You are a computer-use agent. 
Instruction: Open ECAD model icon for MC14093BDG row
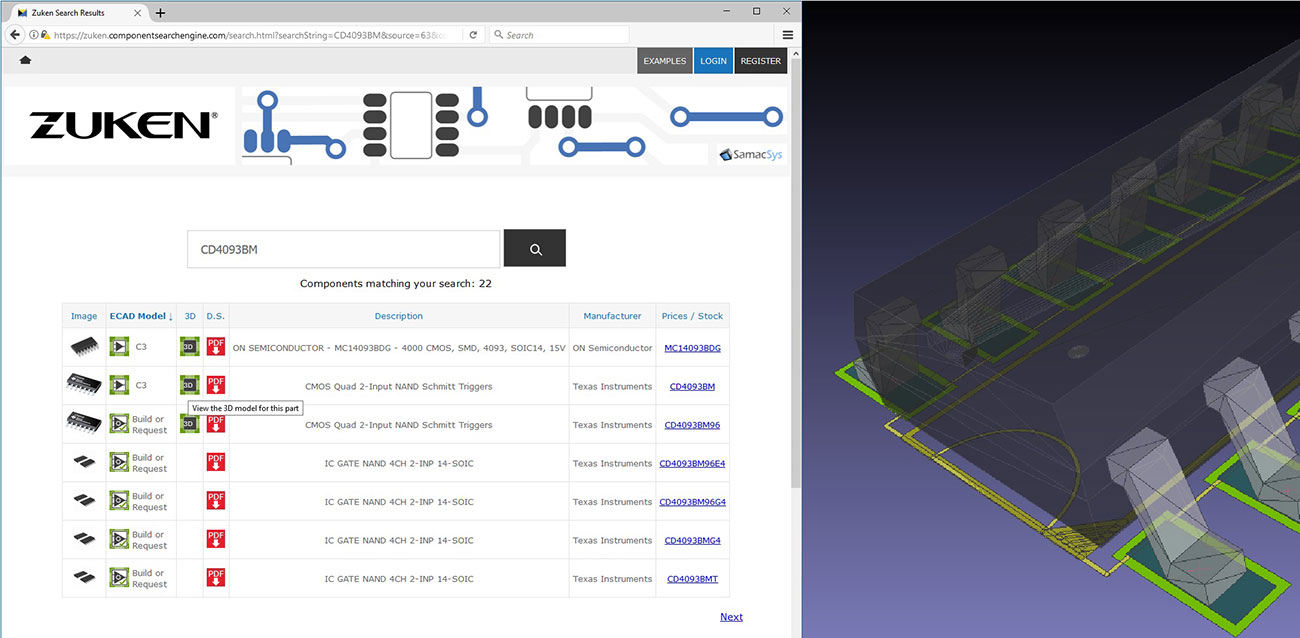click(x=119, y=347)
